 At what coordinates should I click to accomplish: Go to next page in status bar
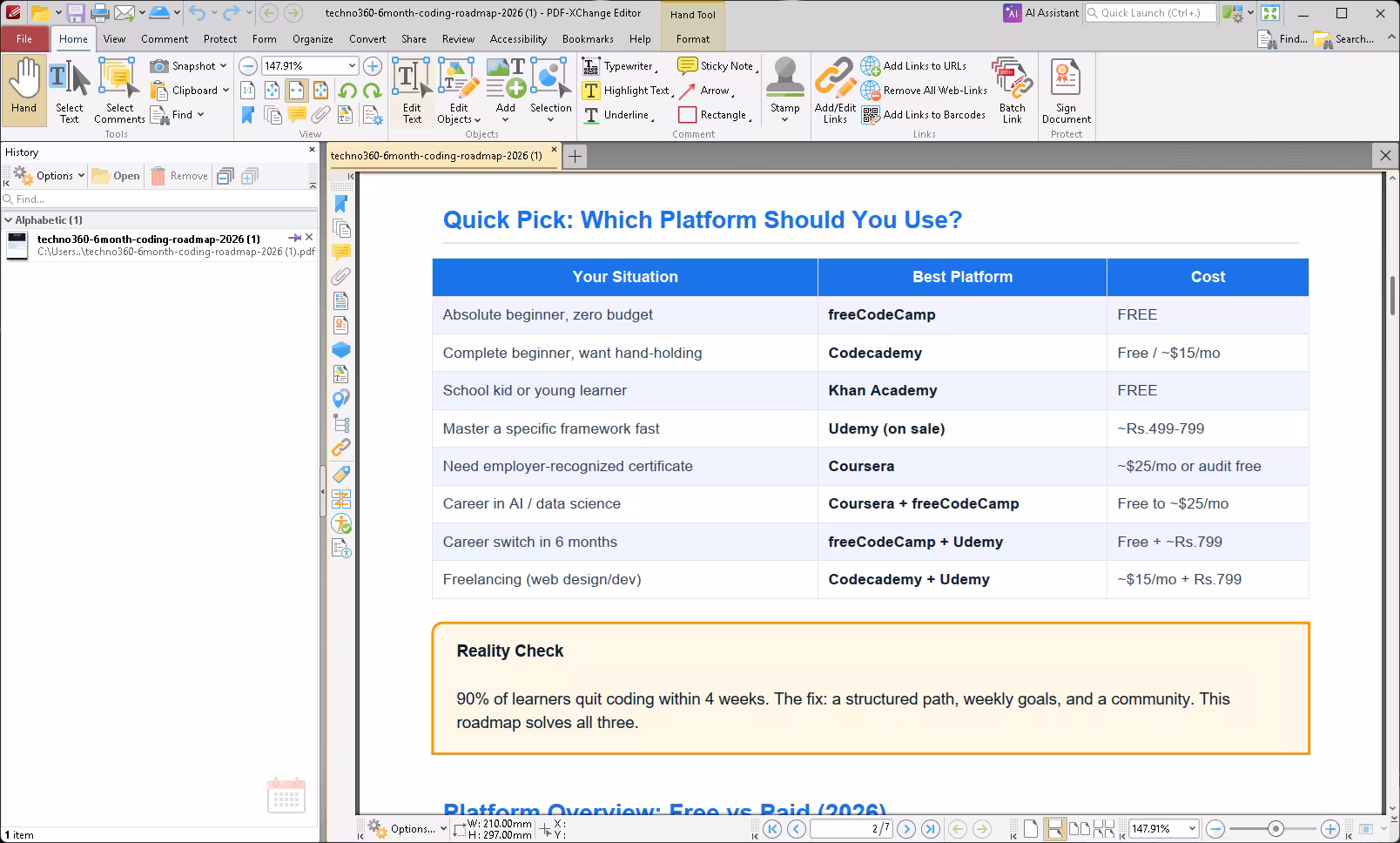pyautogui.click(x=906, y=828)
